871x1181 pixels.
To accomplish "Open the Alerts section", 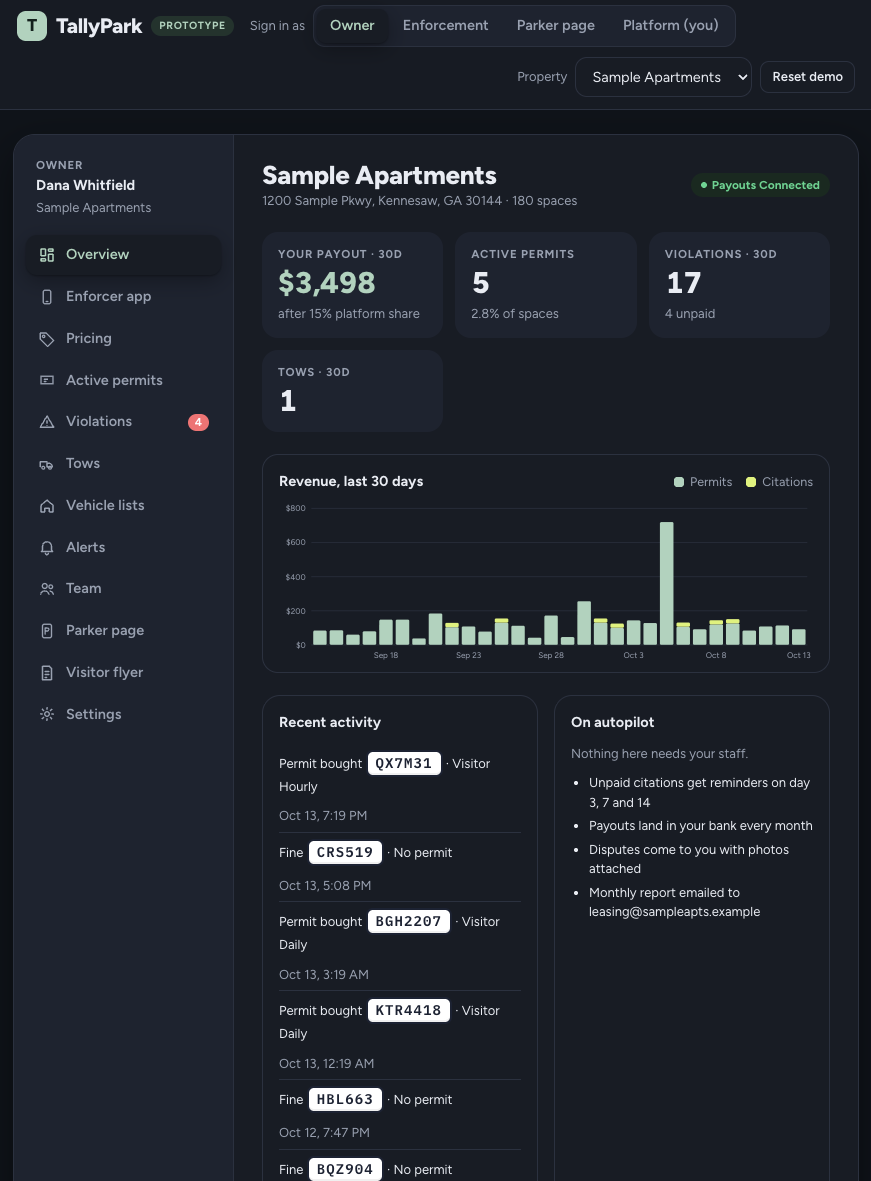I will (x=124, y=548).
